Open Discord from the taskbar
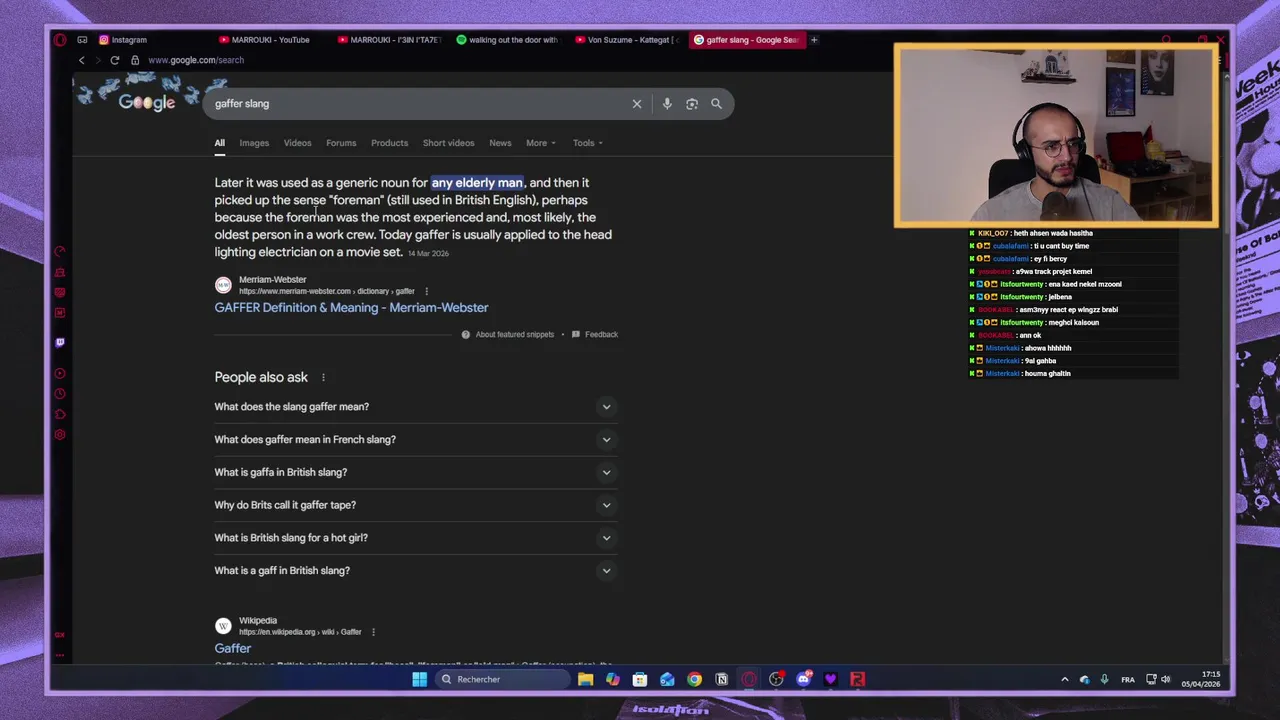 coord(803,680)
